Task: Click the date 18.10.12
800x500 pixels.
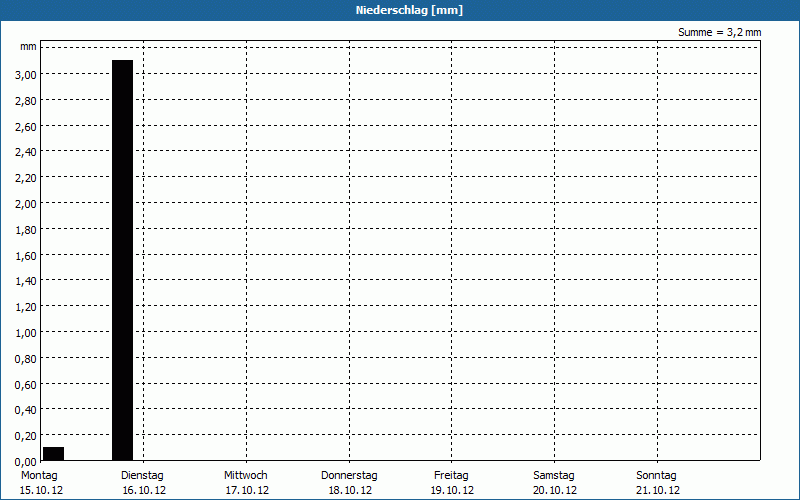Action: (x=350, y=491)
